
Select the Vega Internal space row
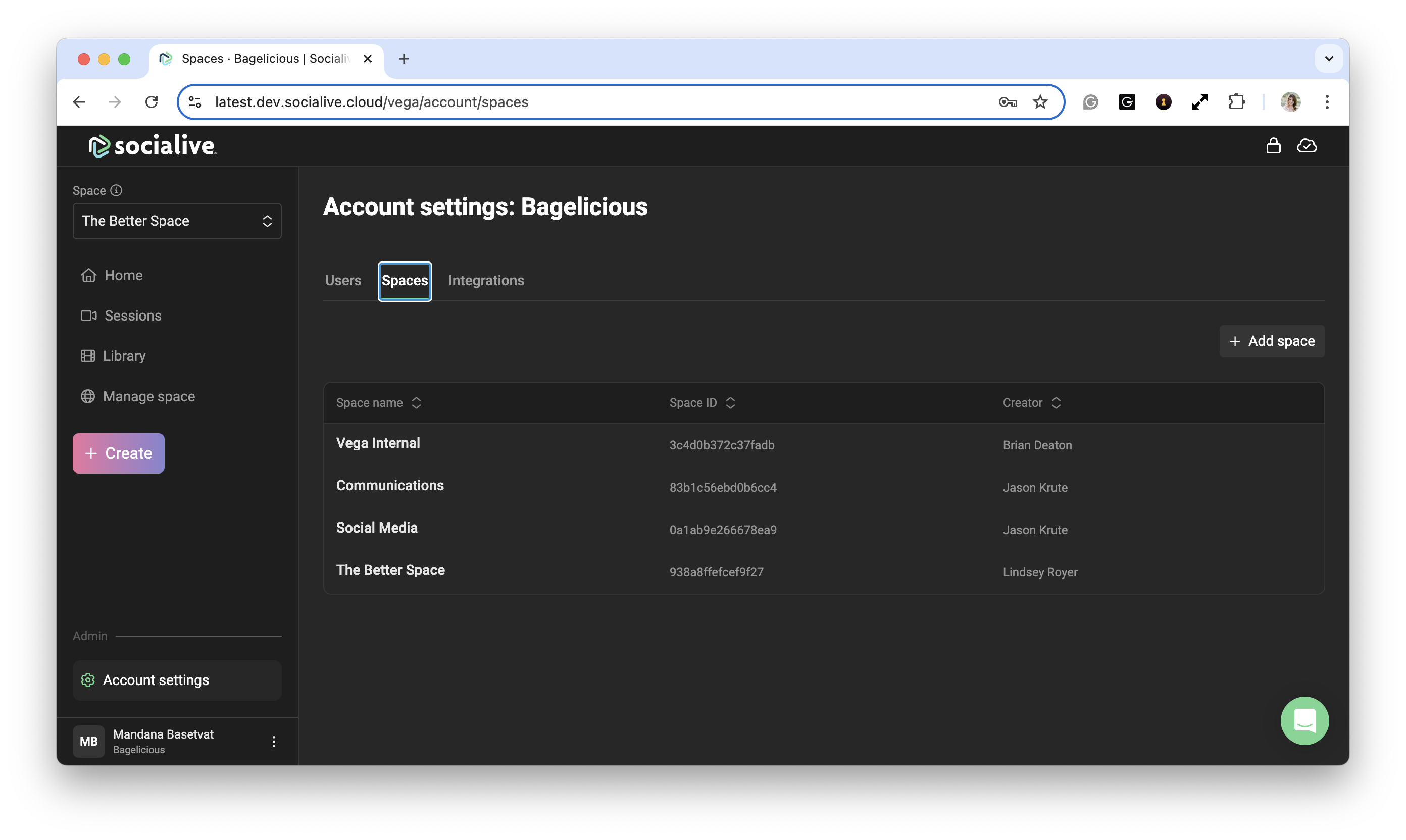[378, 443]
